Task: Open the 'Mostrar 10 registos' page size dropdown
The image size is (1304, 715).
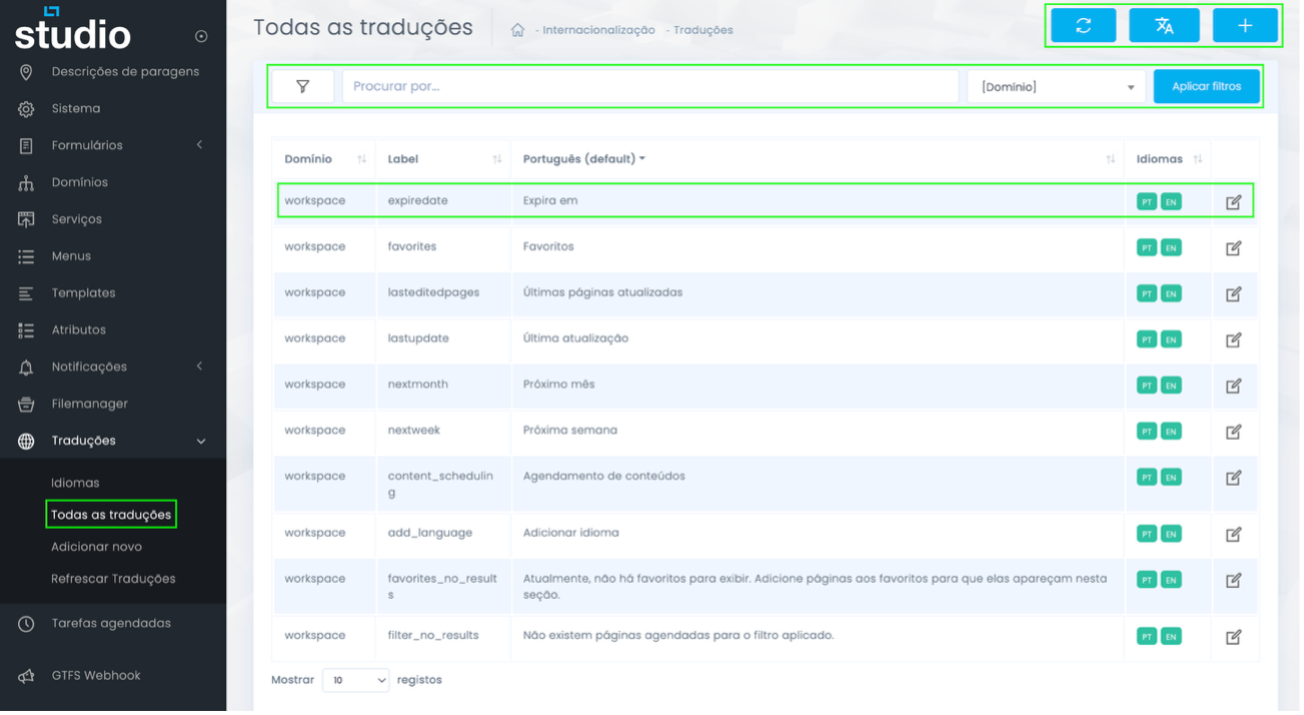Action: 355,679
